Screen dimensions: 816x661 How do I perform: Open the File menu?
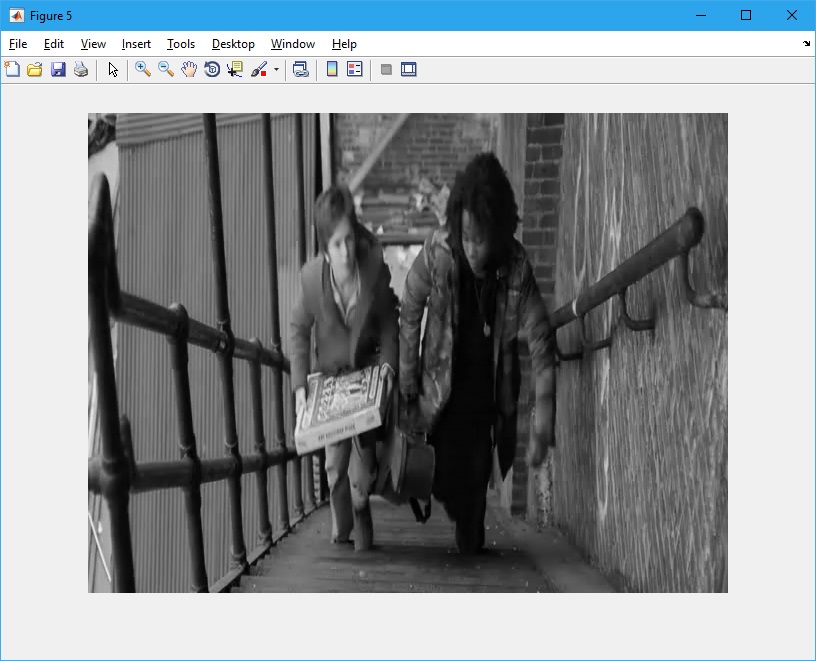tap(18, 44)
